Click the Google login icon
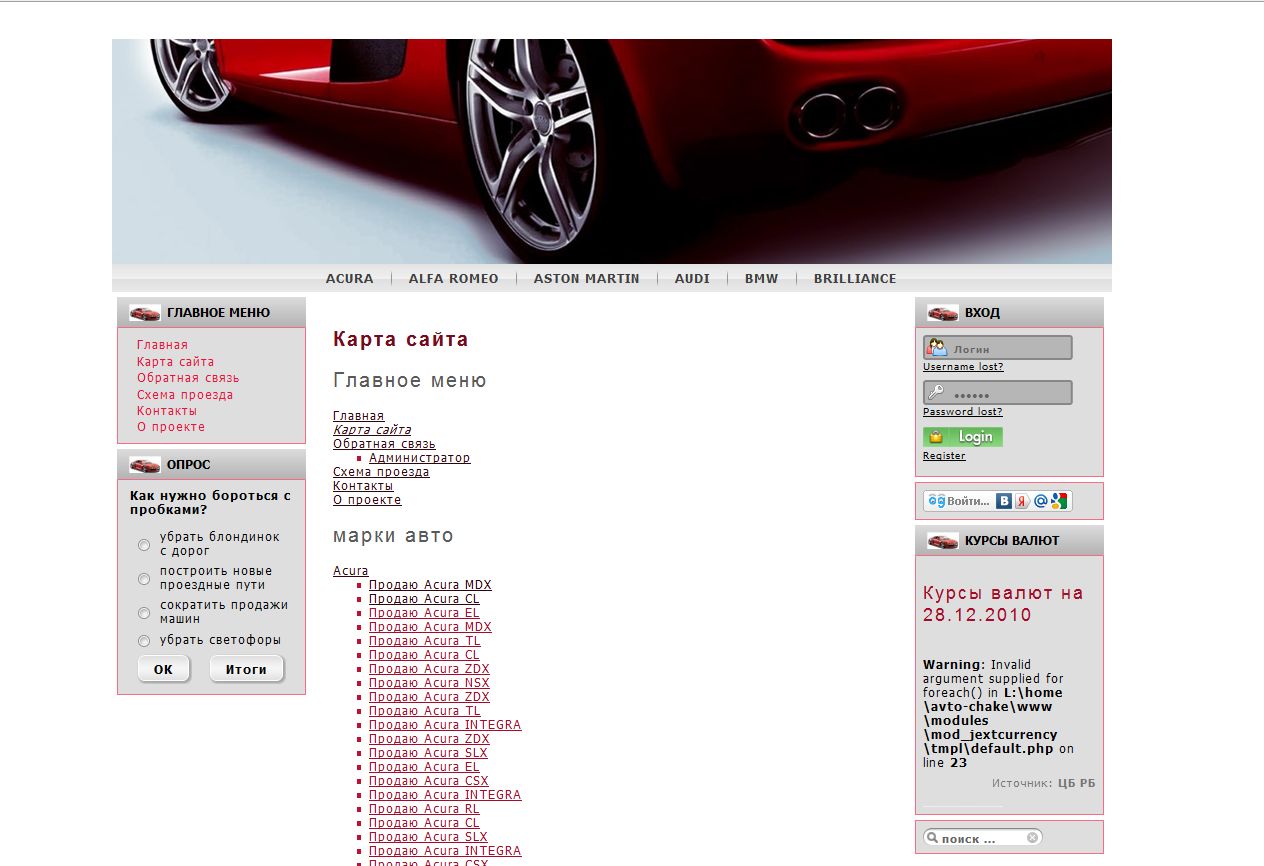The image size is (1264, 866). coord(1058,501)
